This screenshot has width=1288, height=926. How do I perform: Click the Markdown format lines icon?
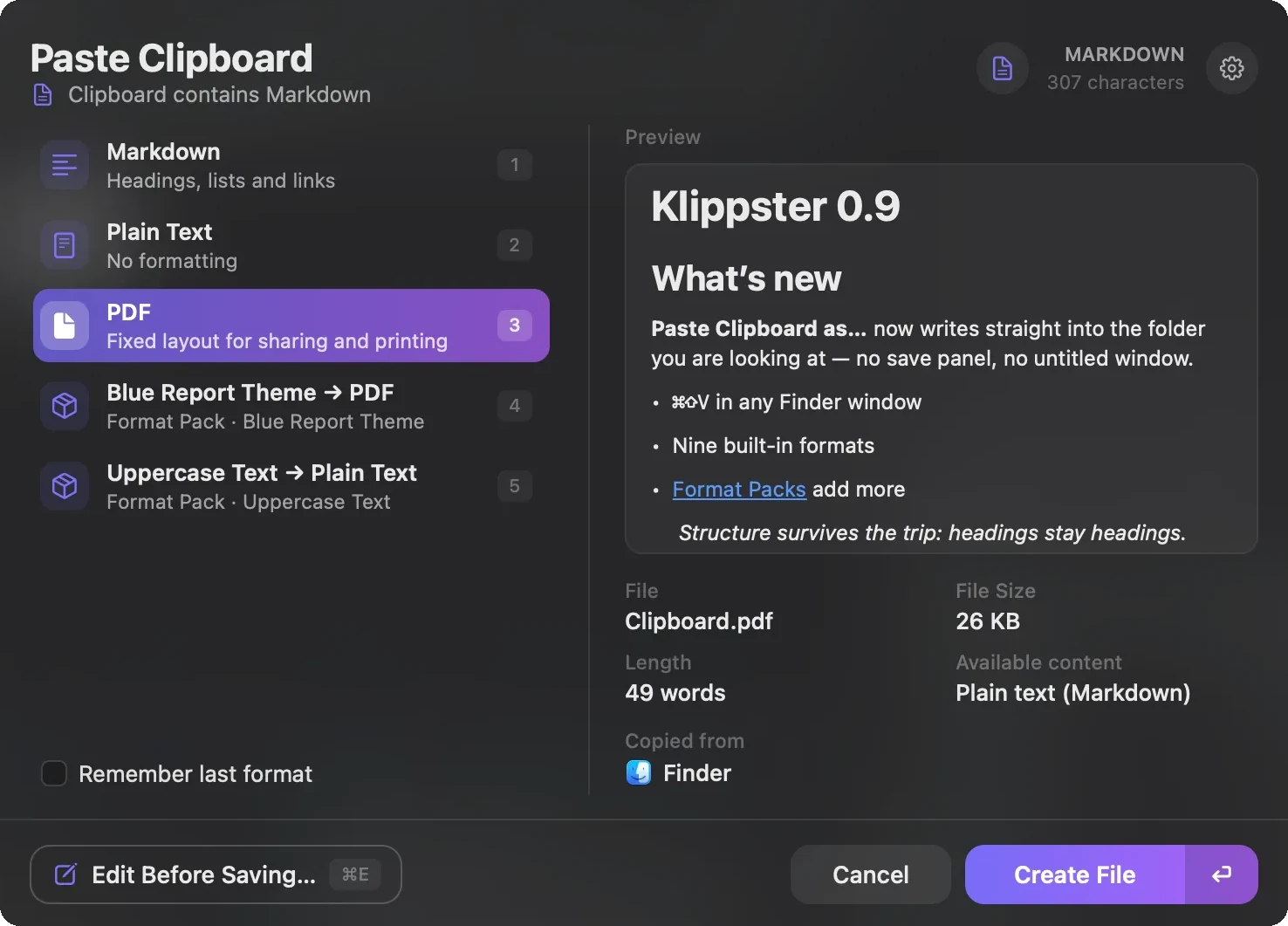click(65, 165)
